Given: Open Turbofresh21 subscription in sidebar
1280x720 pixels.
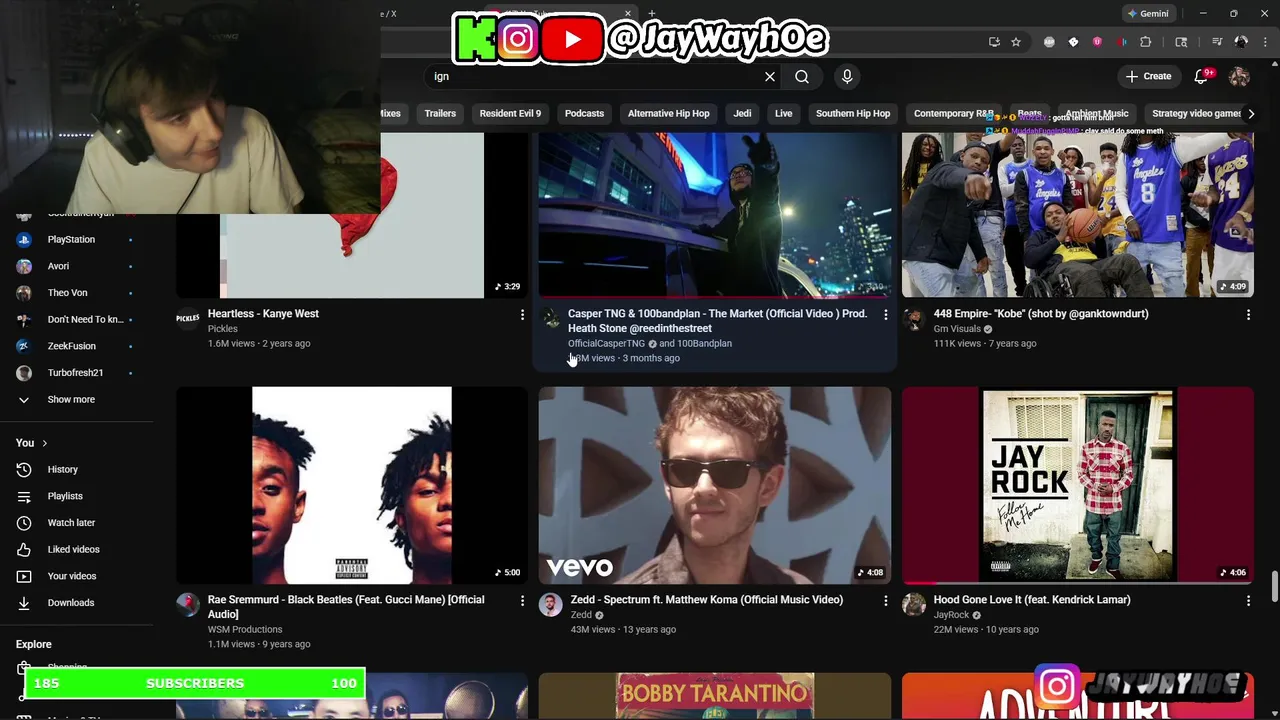Looking at the screenshot, I should 76,373.
